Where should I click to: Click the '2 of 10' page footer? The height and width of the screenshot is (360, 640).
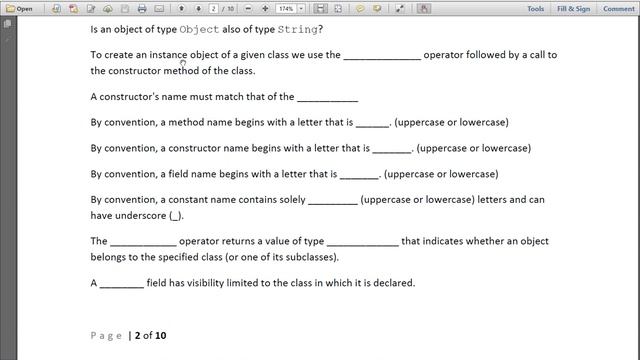(151, 336)
